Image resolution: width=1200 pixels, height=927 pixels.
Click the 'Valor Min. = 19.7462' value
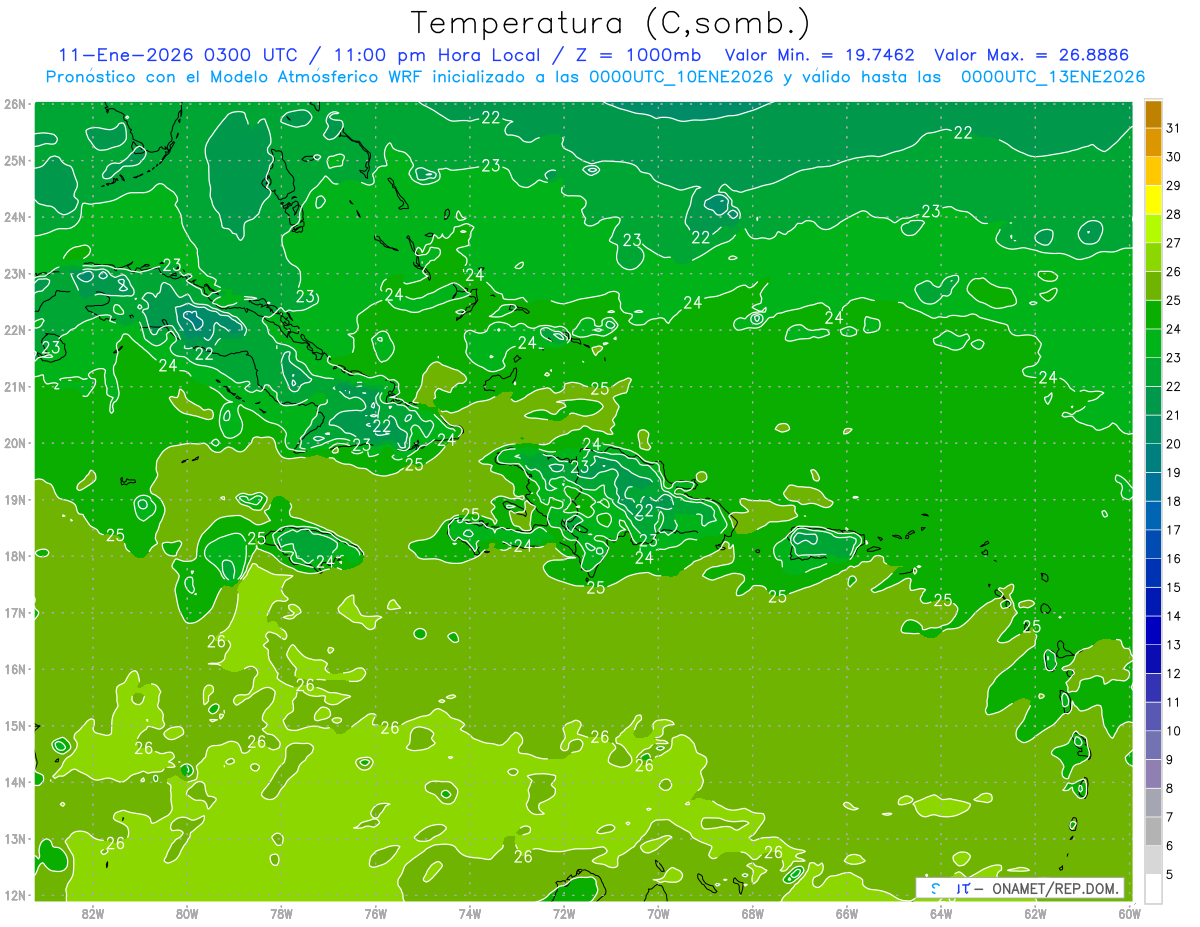click(x=819, y=54)
